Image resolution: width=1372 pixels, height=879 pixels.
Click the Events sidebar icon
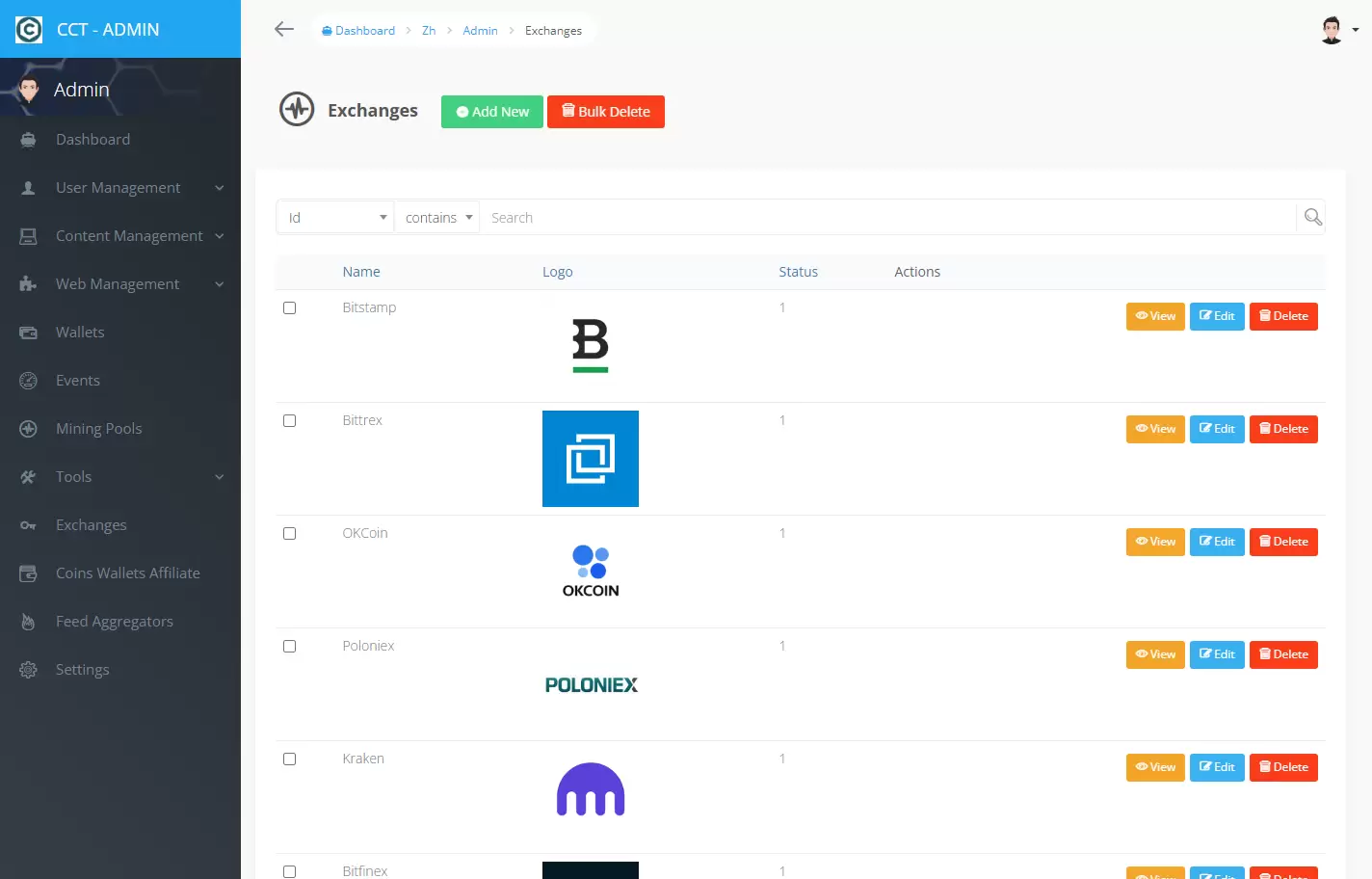pos(28,381)
